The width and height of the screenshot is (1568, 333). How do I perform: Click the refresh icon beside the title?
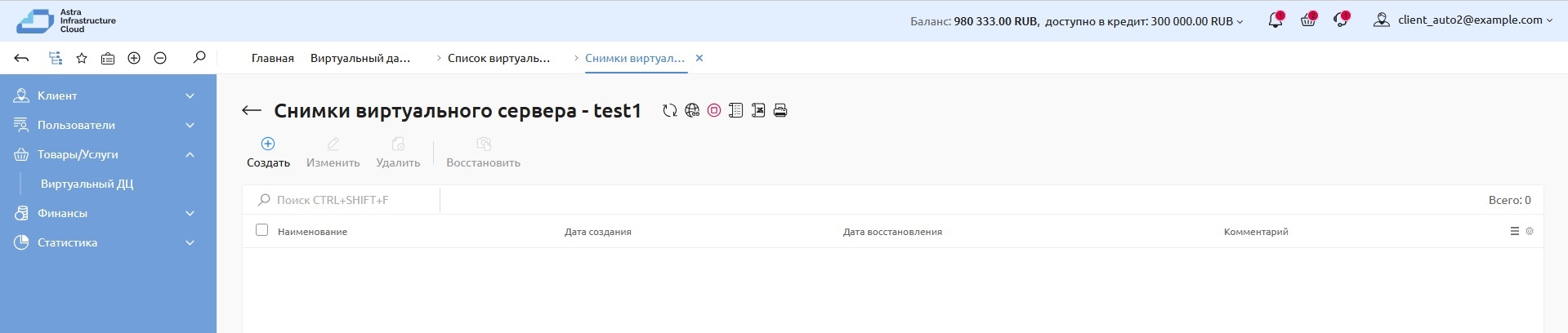point(670,111)
